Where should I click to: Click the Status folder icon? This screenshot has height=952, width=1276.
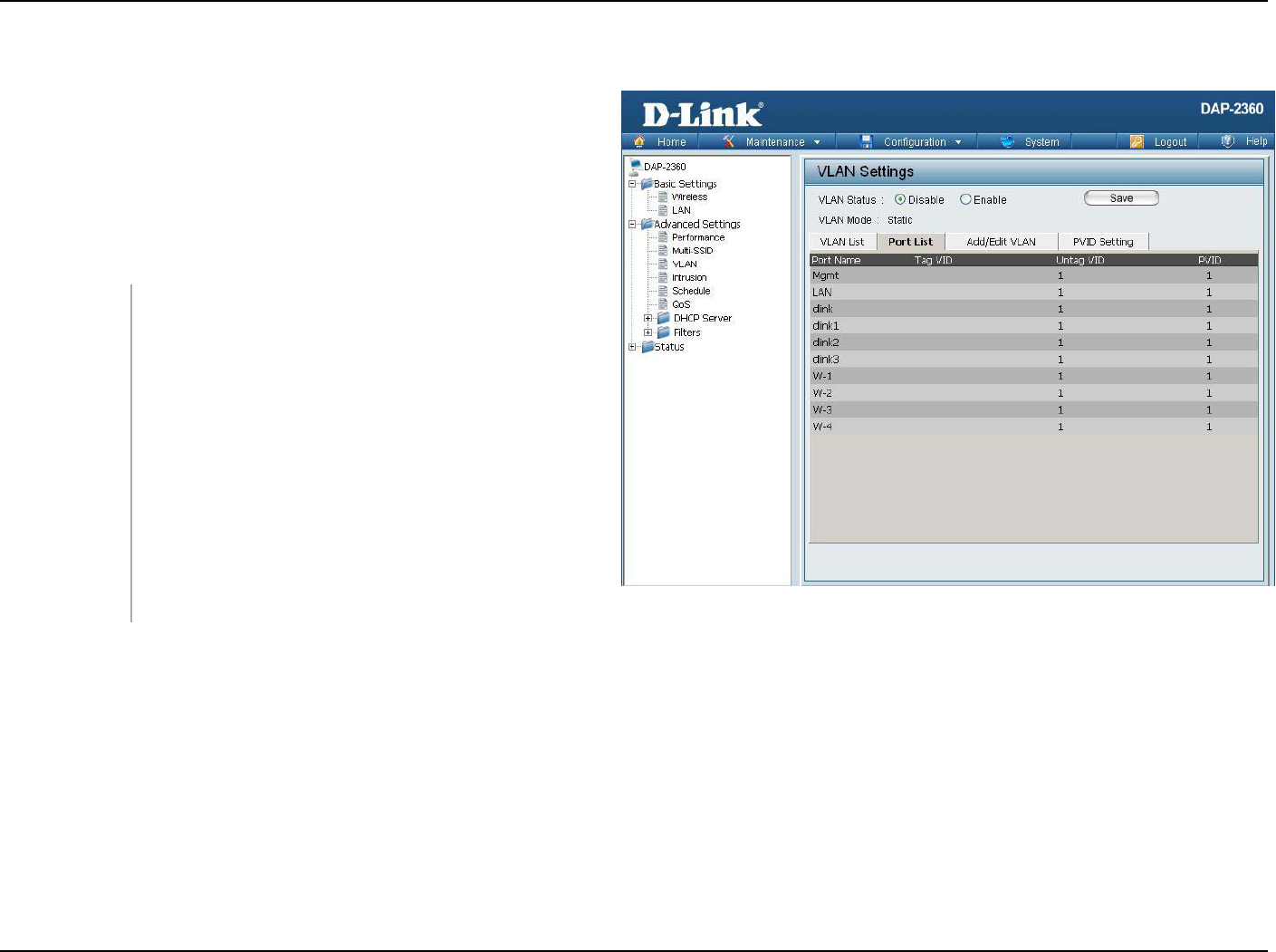(647, 347)
